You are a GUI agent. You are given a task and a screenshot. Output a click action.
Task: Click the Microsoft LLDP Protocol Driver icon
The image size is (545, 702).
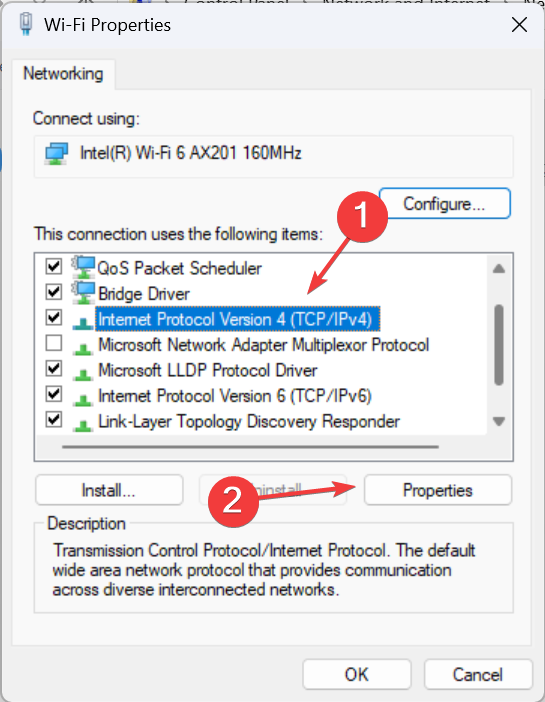pos(83,373)
